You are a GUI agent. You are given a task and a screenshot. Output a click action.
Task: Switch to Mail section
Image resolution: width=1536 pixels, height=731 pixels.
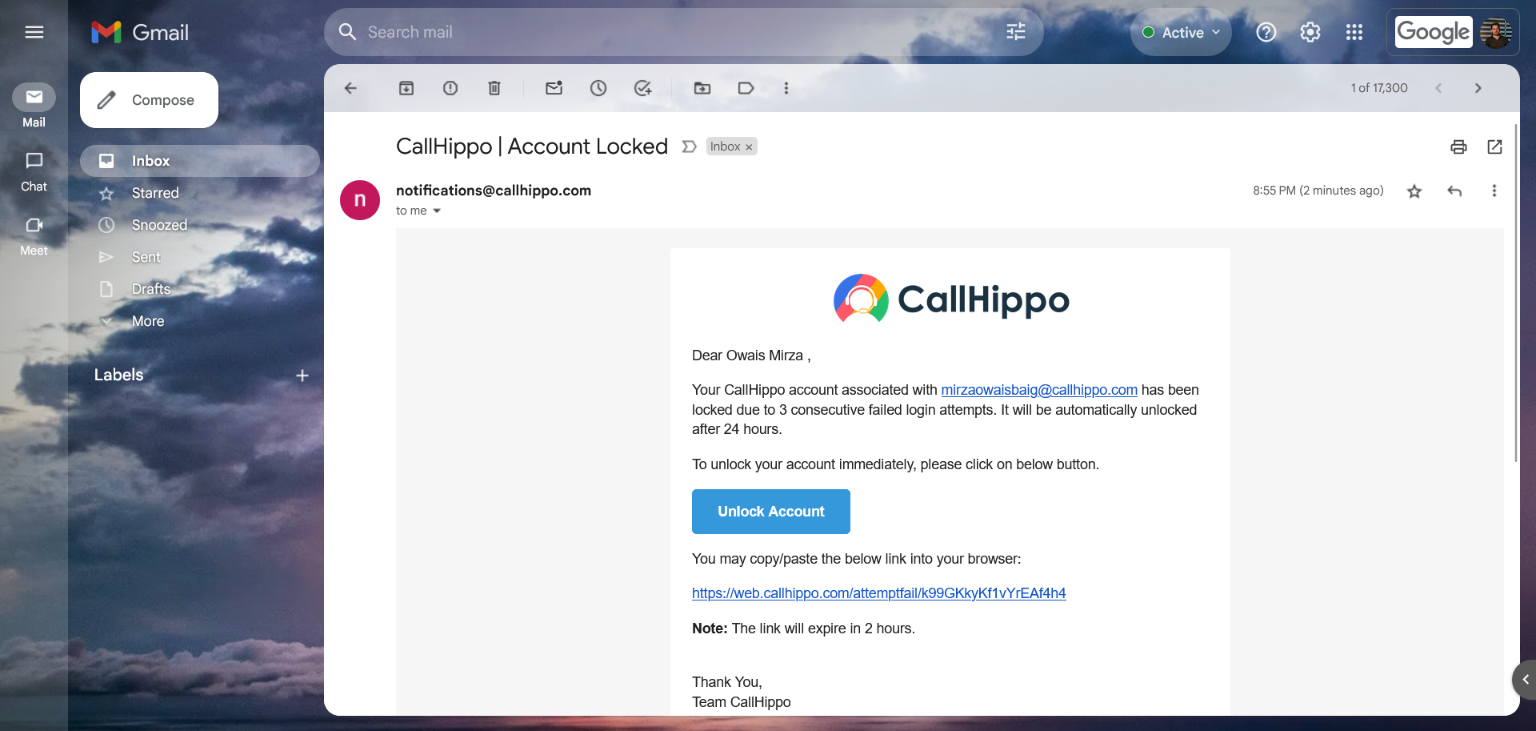pyautogui.click(x=34, y=106)
